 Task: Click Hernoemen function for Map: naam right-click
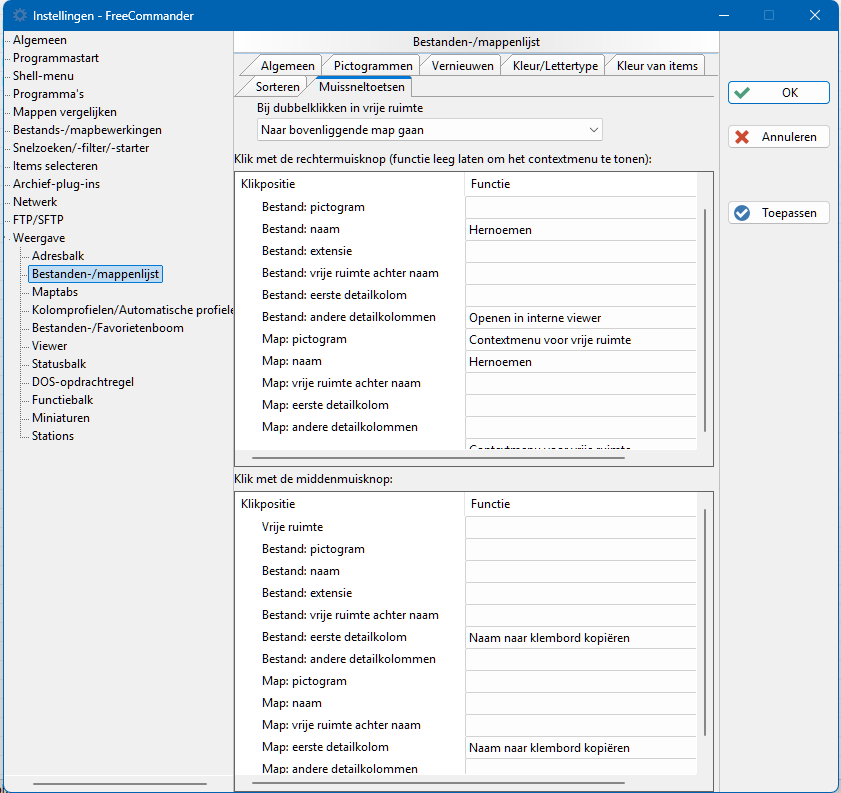click(580, 362)
